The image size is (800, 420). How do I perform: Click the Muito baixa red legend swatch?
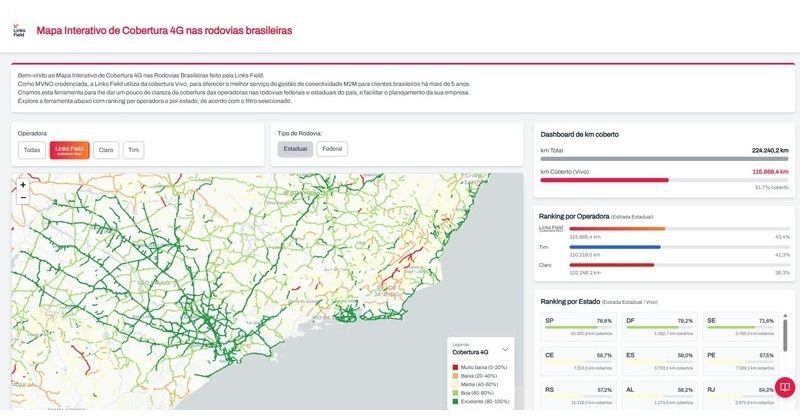click(x=455, y=367)
